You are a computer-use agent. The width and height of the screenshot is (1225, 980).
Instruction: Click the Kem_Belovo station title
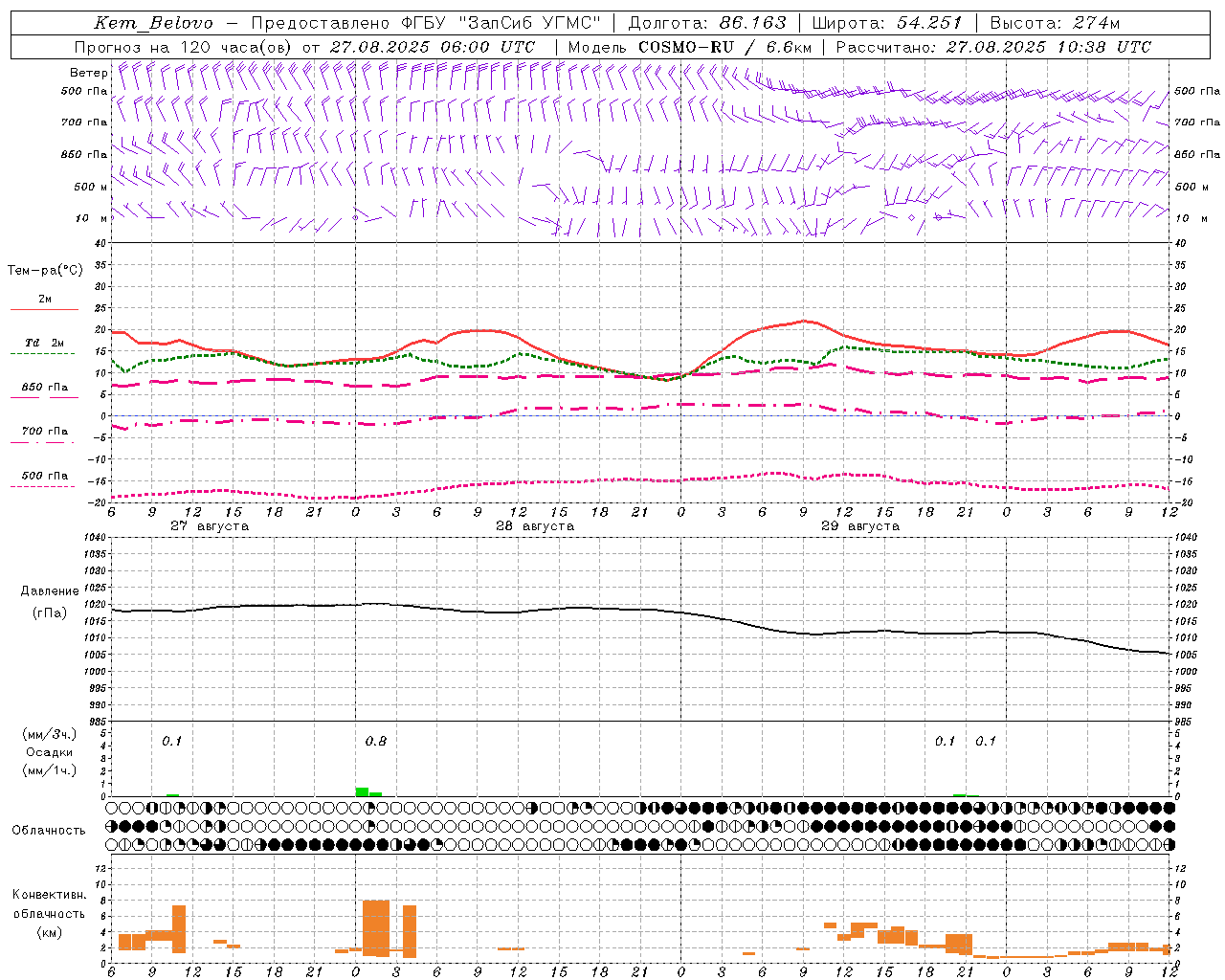point(154,23)
